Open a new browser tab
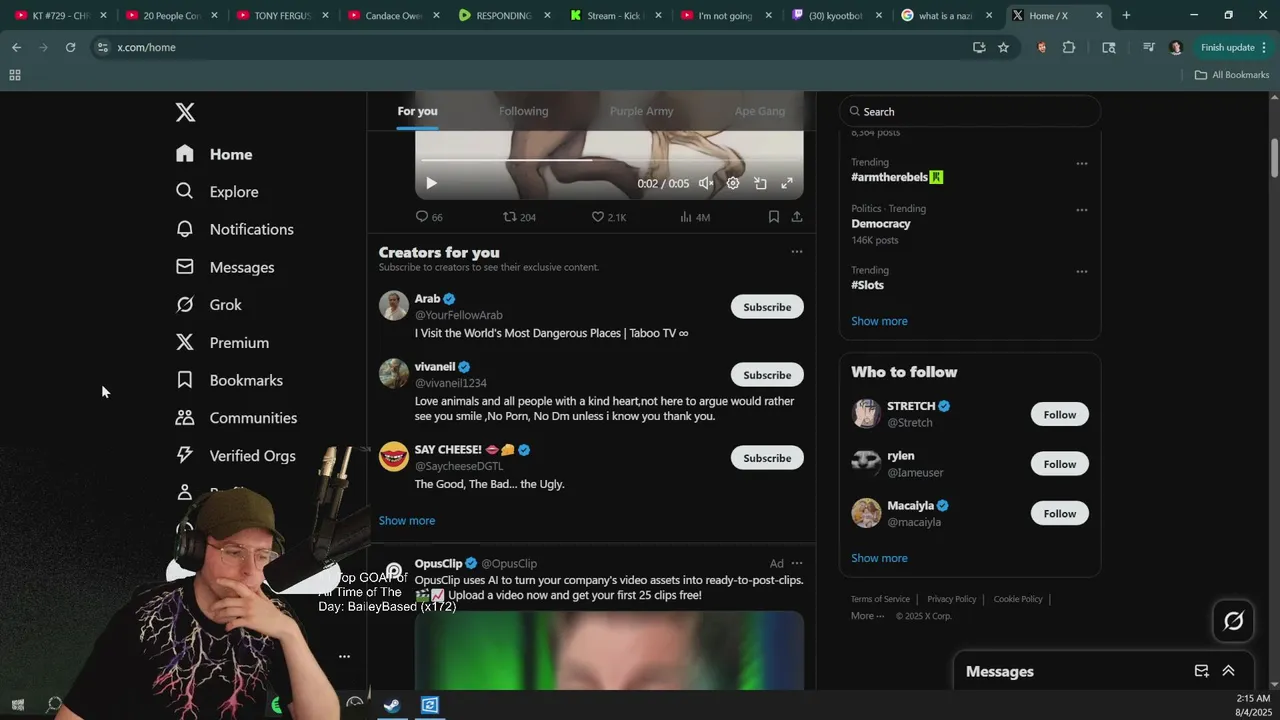 point(1126,15)
